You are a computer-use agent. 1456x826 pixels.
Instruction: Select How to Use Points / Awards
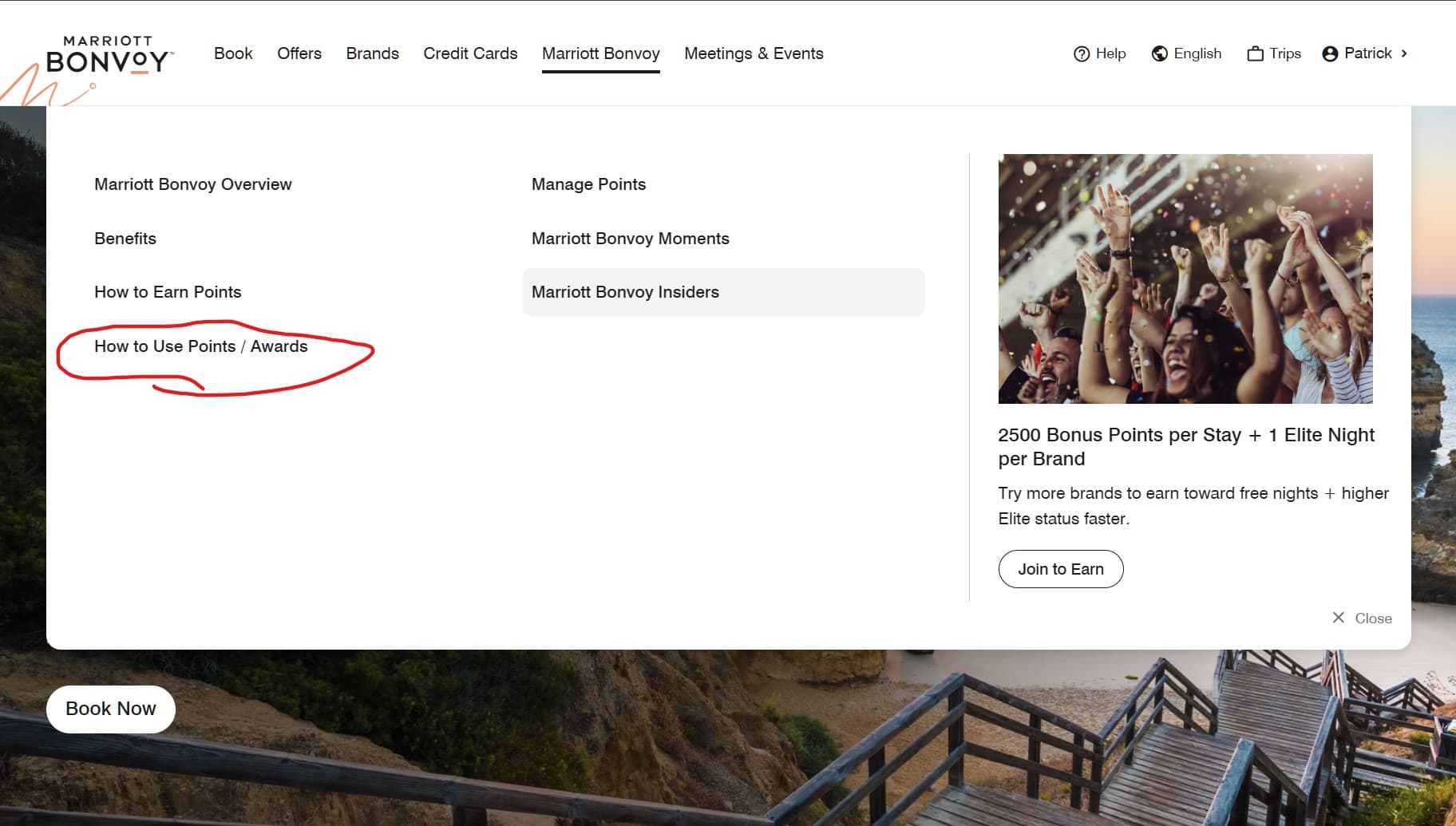coord(201,346)
